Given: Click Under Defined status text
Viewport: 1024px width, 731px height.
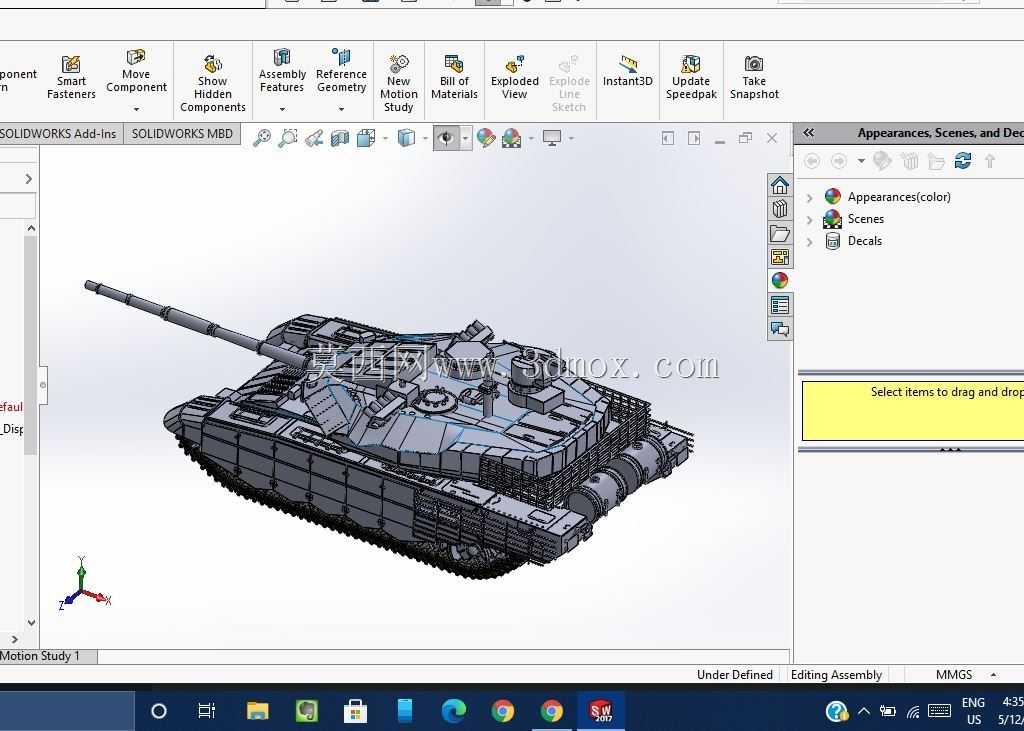Looking at the screenshot, I should pos(735,675).
